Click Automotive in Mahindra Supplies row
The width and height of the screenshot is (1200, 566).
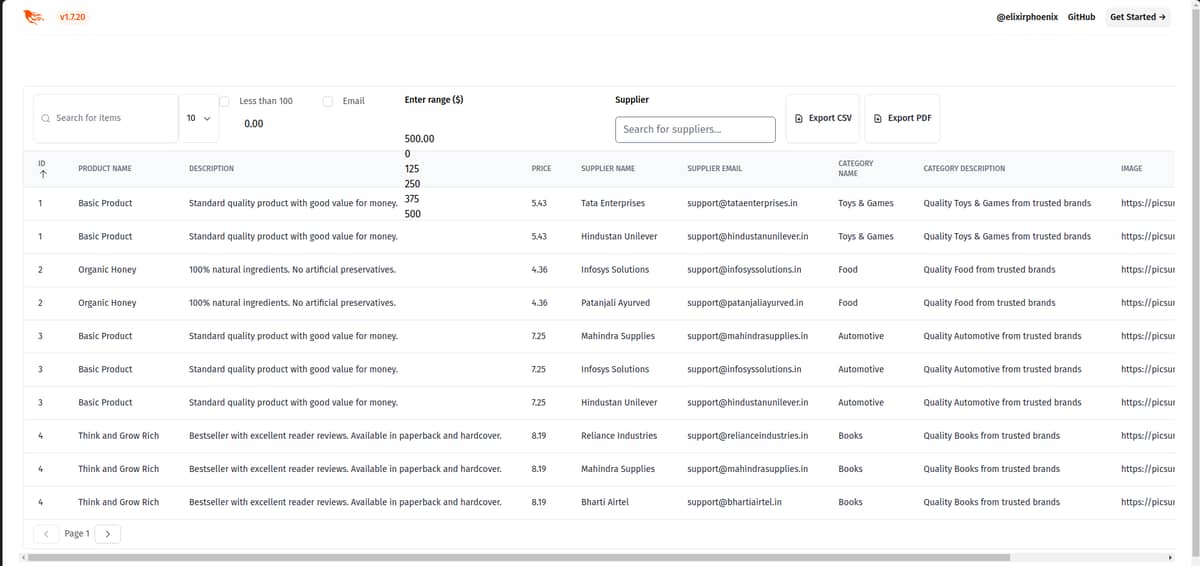pyautogui.click(x=861, y=336)
